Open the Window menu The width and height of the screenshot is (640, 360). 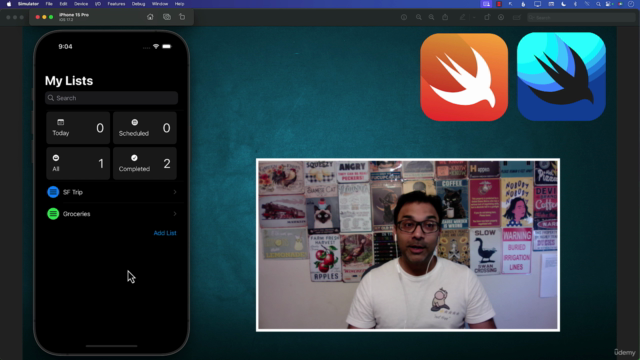coord(160,4)
